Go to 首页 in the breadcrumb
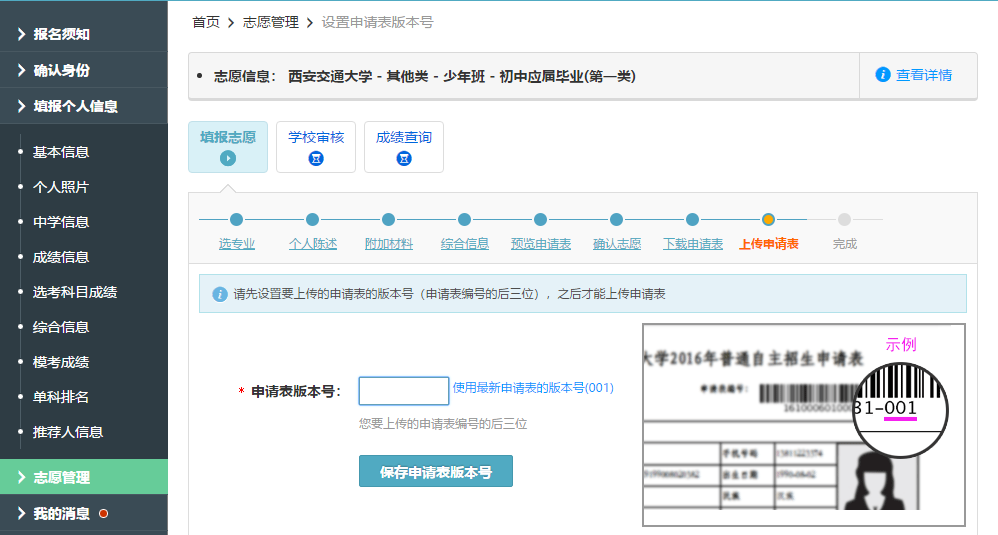This screenshot has height=535, width=998. pos(206,22)
